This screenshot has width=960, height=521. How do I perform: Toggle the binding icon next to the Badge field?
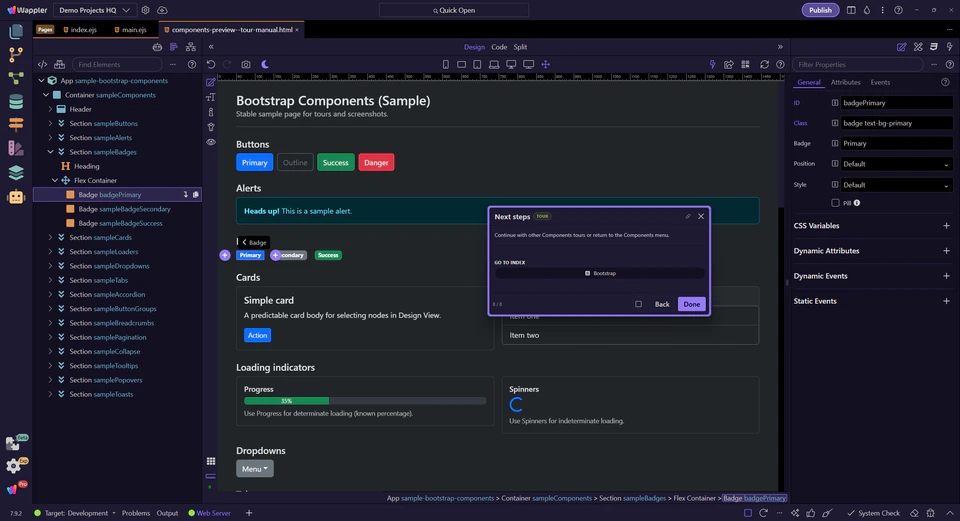click(x=834, y=143)
